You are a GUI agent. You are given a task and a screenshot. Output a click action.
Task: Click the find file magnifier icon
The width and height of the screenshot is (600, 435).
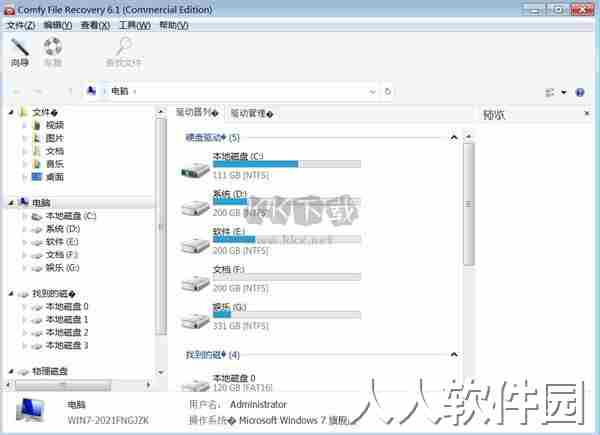click(x=124, y=52)
